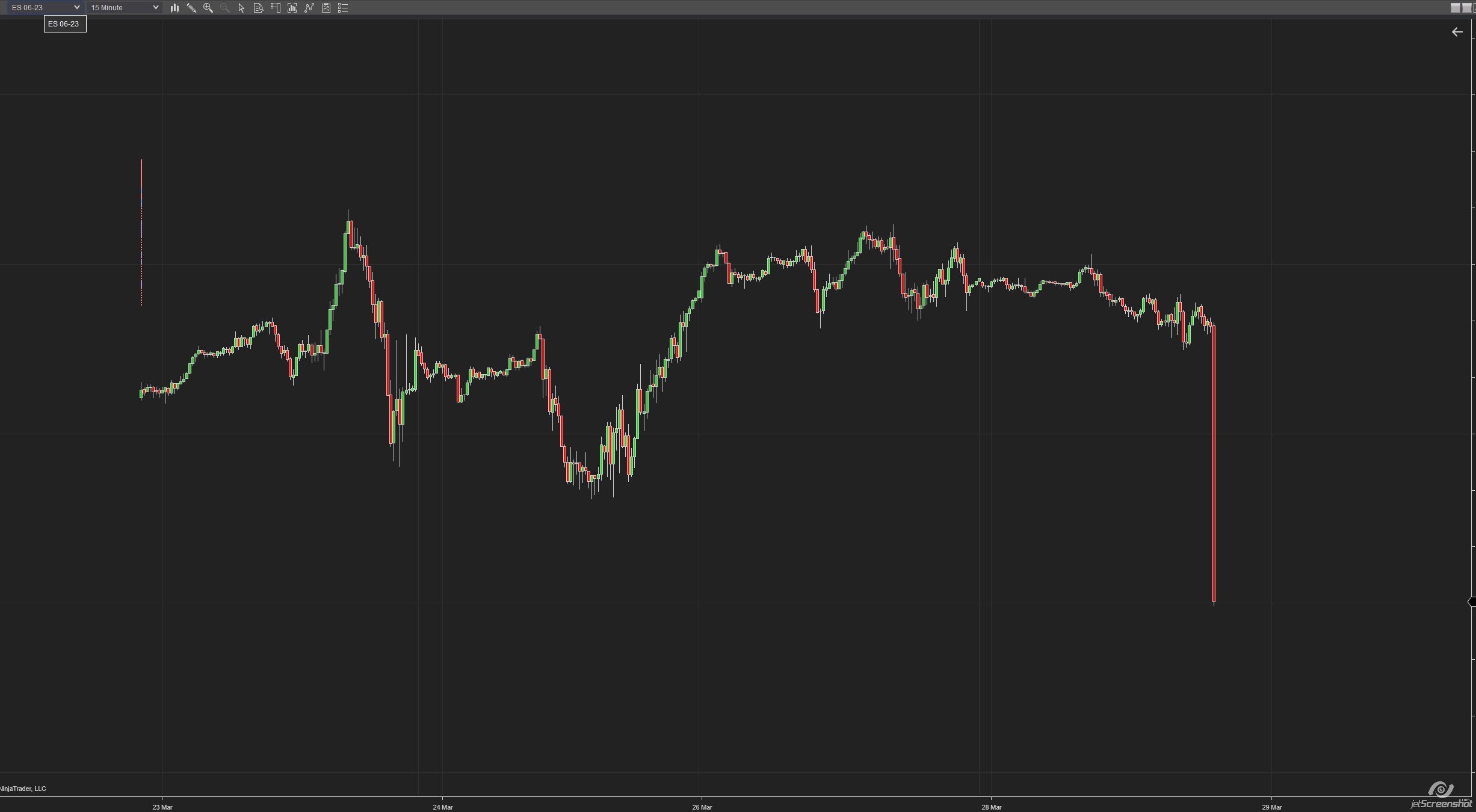The height and width of the screenshot is (812, 1476).
Task: Toggle the chart trader panel icon
Action: point(275,8)
